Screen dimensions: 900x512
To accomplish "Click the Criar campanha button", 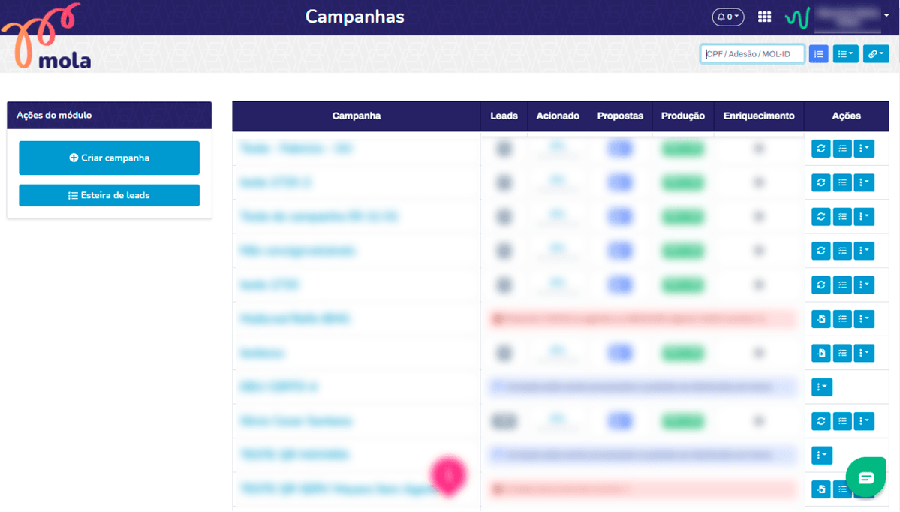I will pos(110,158).
